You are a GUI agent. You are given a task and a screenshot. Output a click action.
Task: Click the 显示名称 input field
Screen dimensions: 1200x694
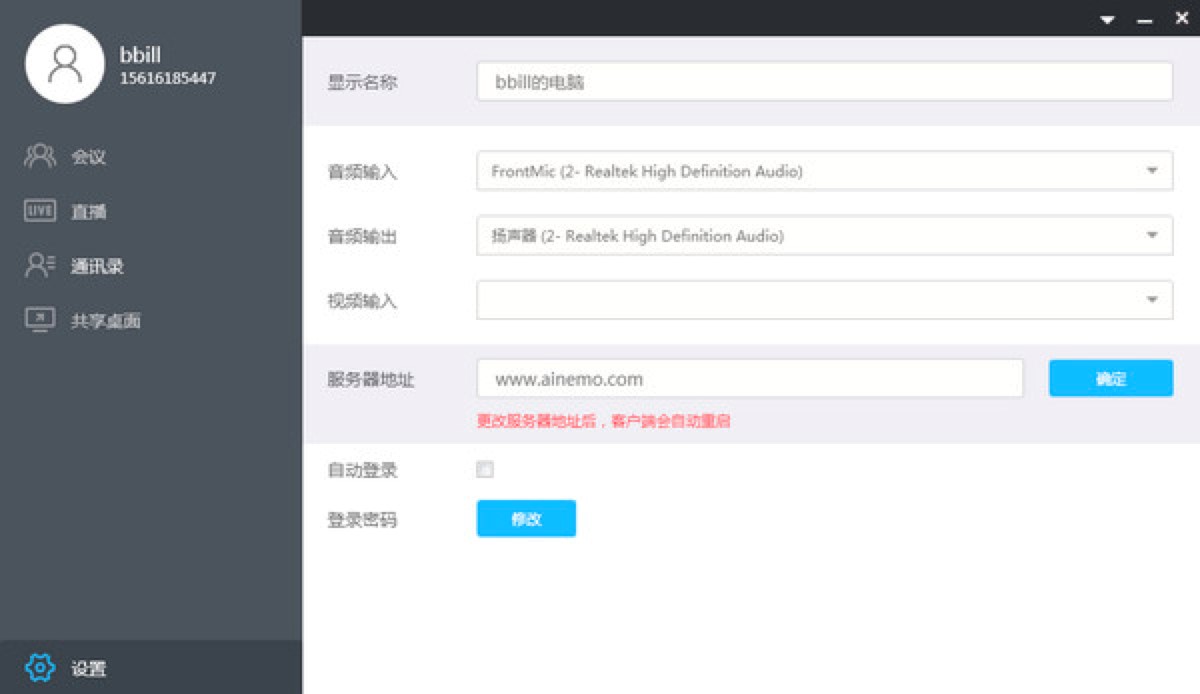pyautogui.click(x=823, y=82)
